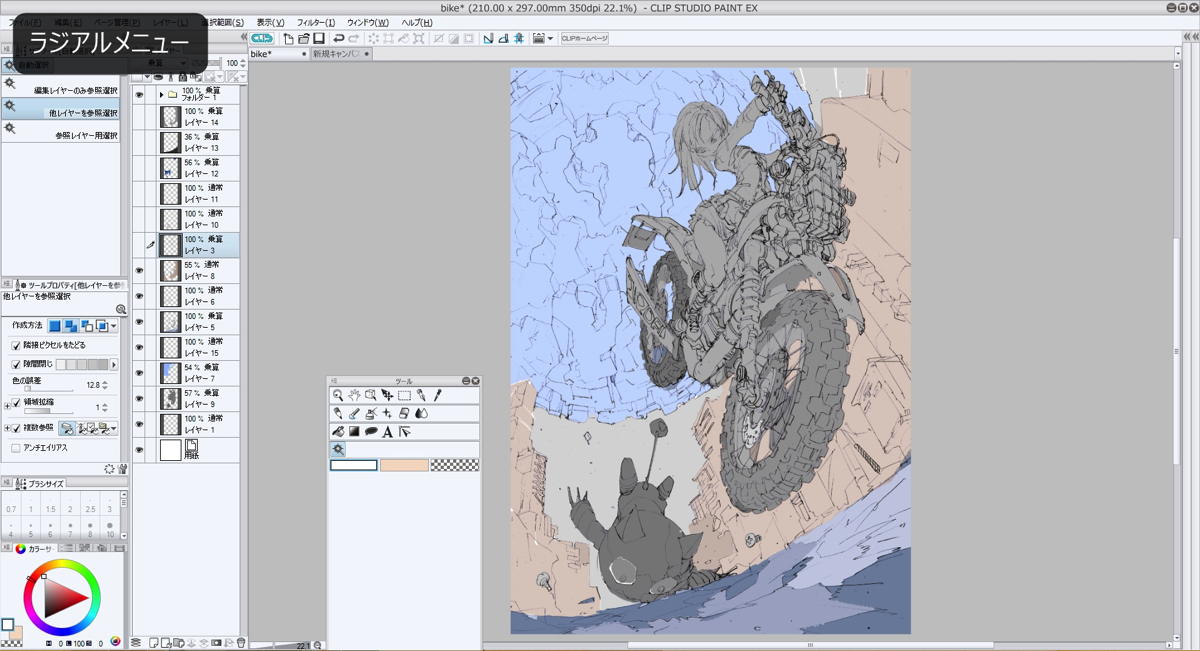Image resolution: width=1200 pixels, height=651 pixels.
Task: Select the Auto select magic wand tool
Action: [x=338, y=450]
